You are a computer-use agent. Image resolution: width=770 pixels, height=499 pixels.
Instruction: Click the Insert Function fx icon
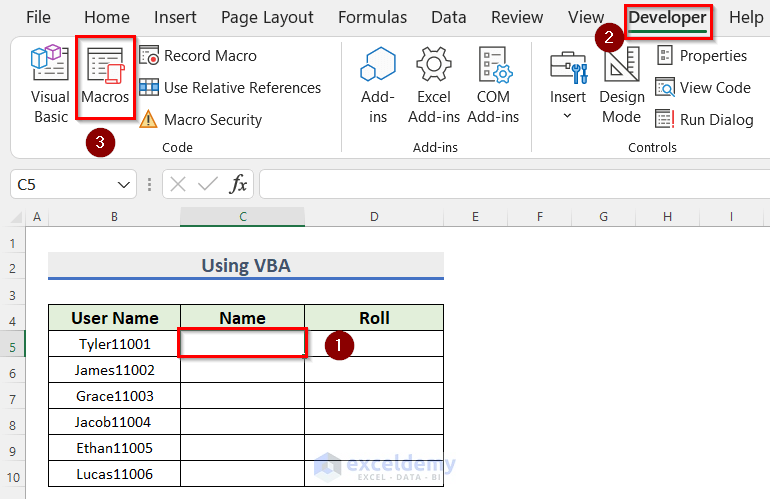(238, 185)
